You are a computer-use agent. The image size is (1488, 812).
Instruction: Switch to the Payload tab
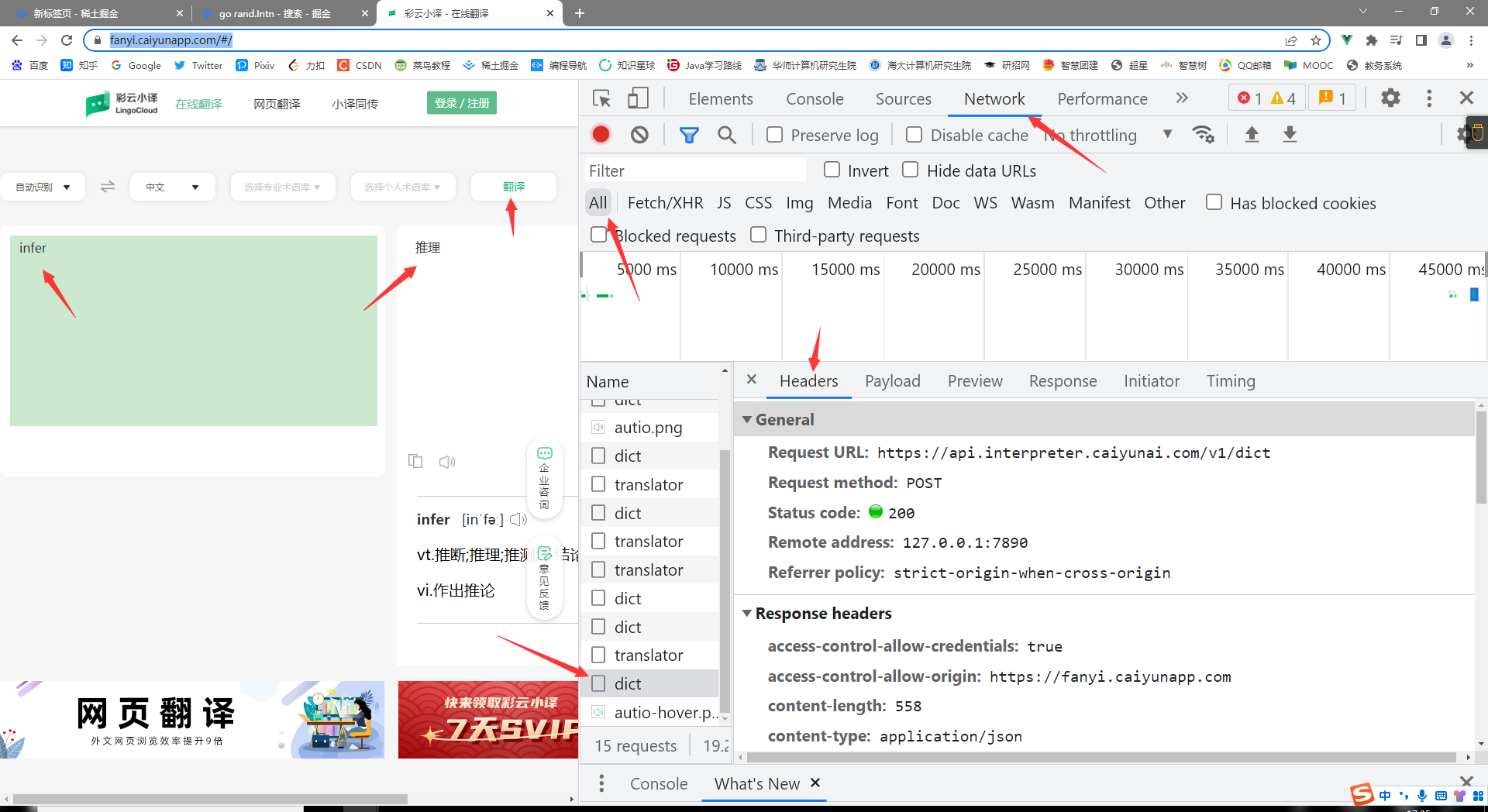point(892,381)
